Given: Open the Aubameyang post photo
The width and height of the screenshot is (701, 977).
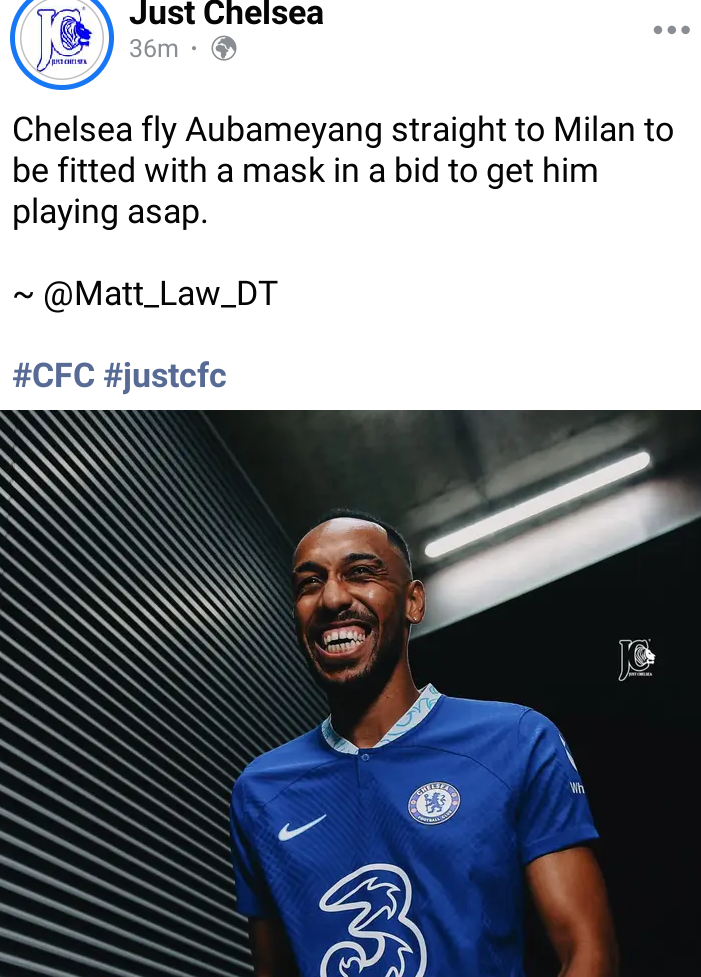Looking at the screenshot, I should [350, 693].
